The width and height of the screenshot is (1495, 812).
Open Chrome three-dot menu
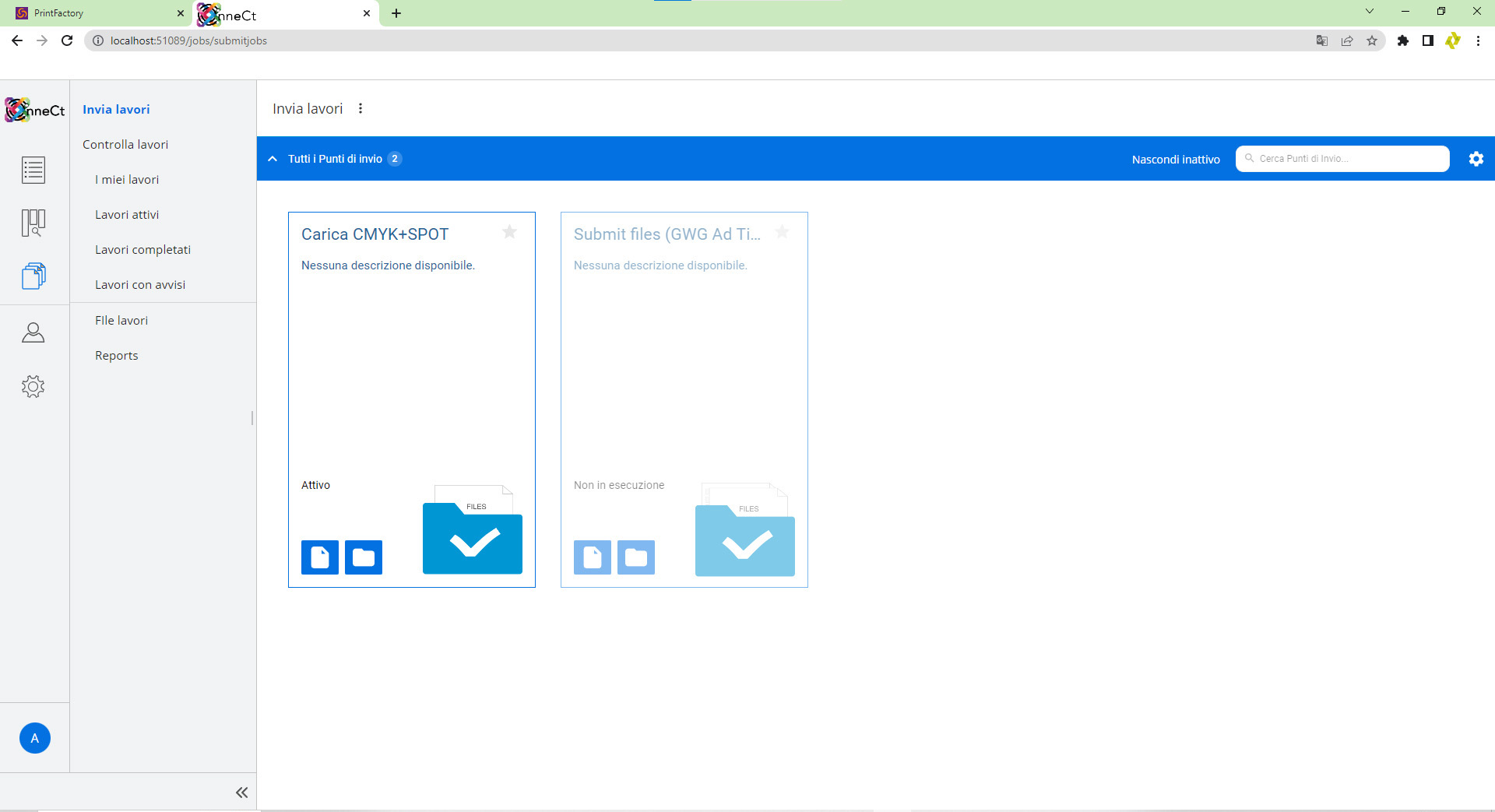click(x=1478, y=40)
